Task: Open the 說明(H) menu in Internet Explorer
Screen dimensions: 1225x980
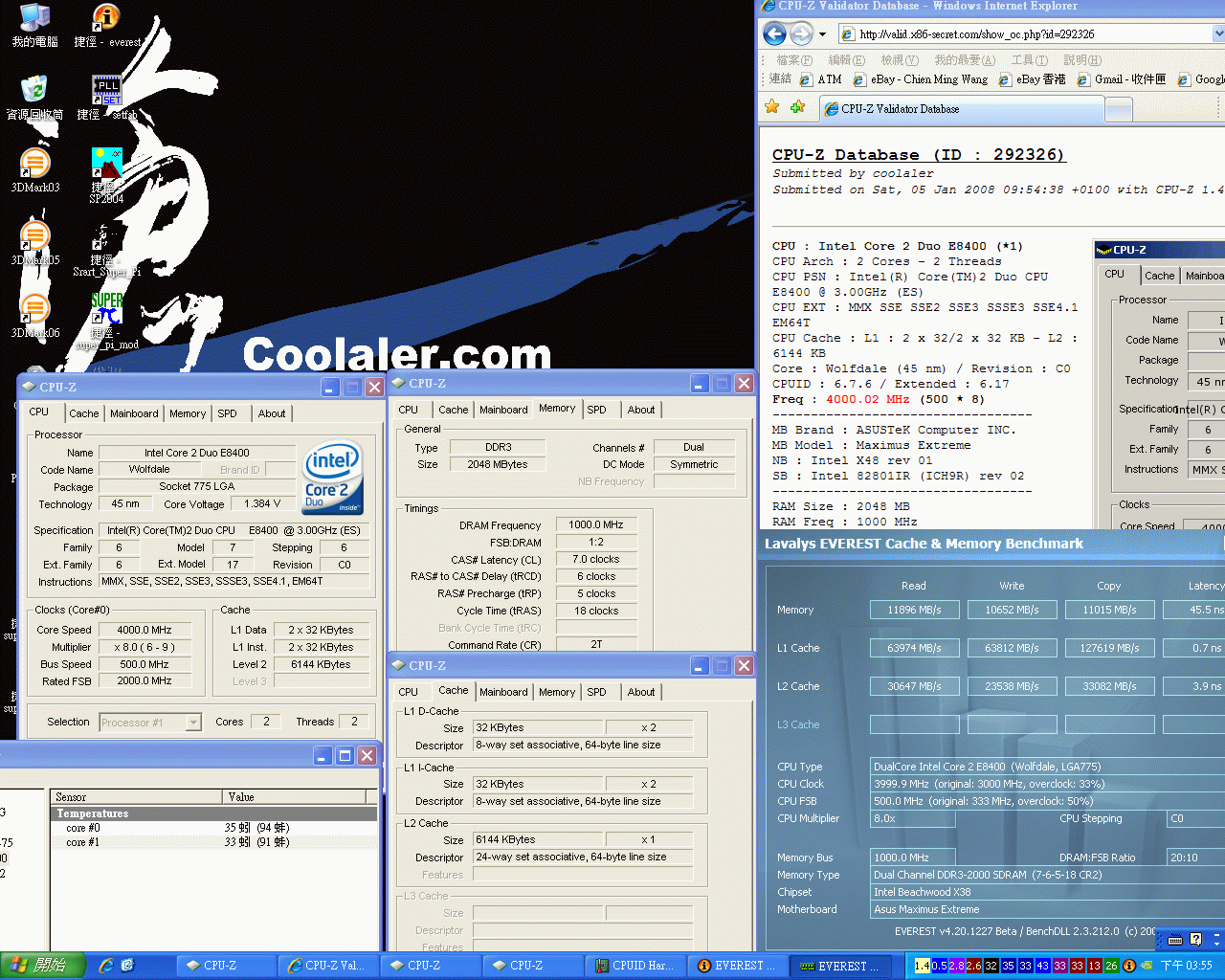Action: (x=1081, y=60)
